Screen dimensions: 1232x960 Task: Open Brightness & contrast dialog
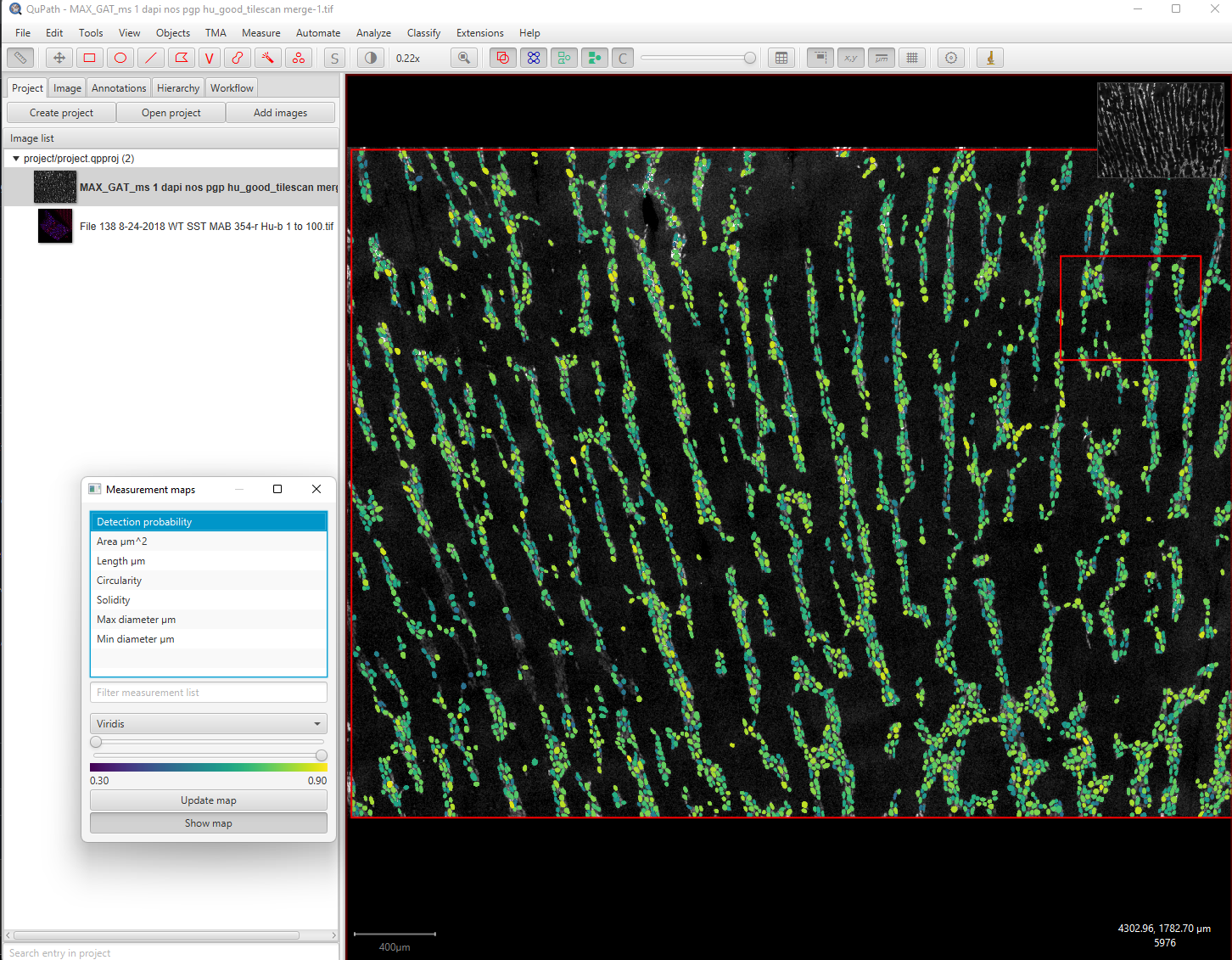[x=371, y=58]
